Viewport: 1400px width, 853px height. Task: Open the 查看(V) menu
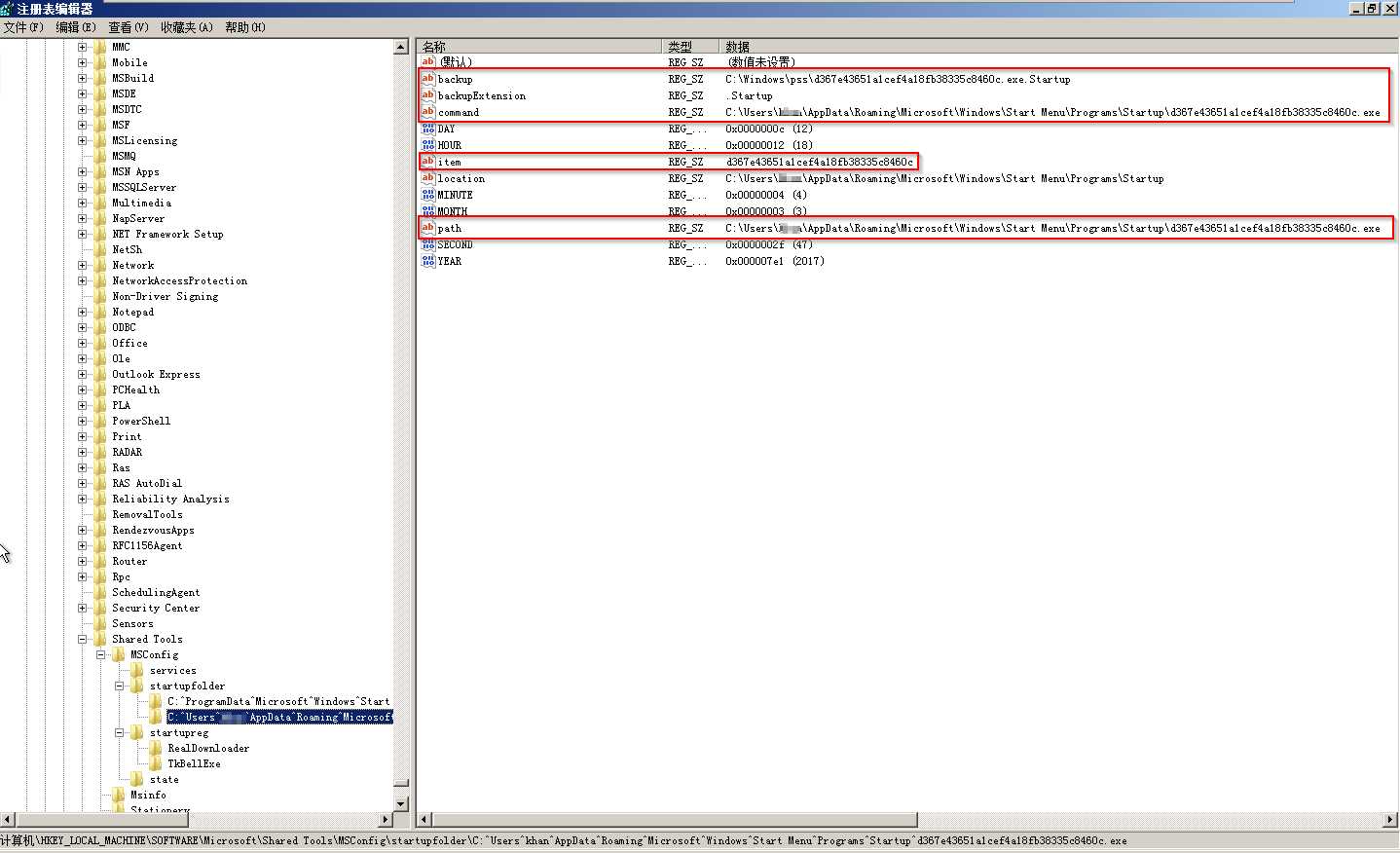pos(129,27)
